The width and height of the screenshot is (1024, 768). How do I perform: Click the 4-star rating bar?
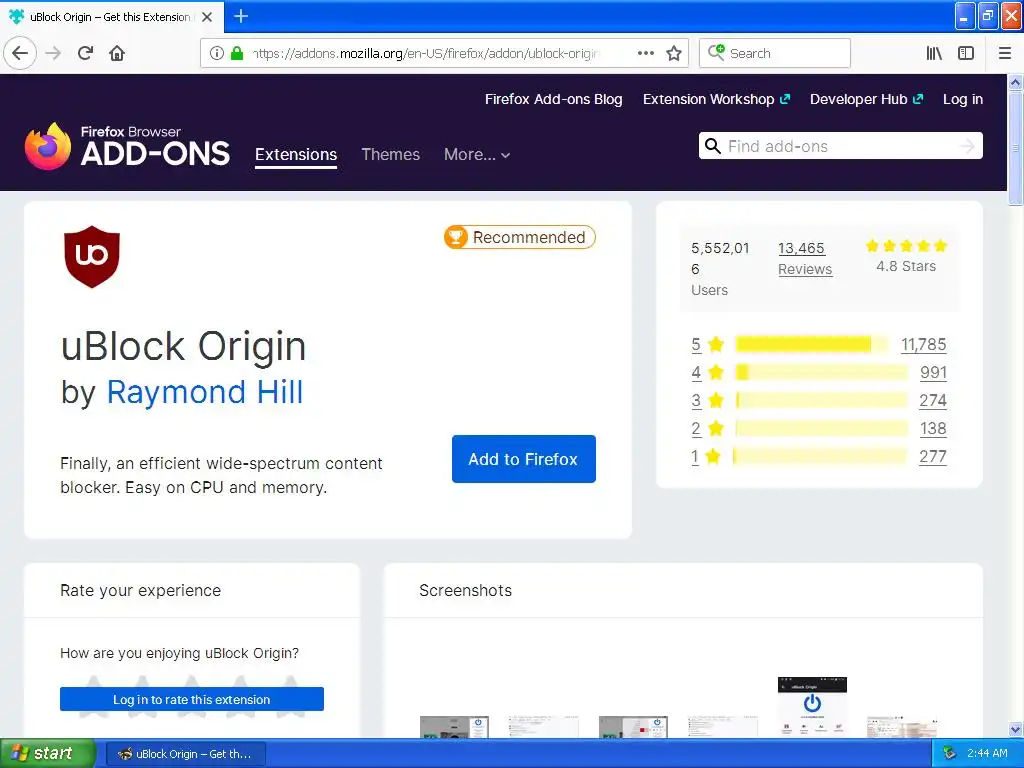pos(822,372)
